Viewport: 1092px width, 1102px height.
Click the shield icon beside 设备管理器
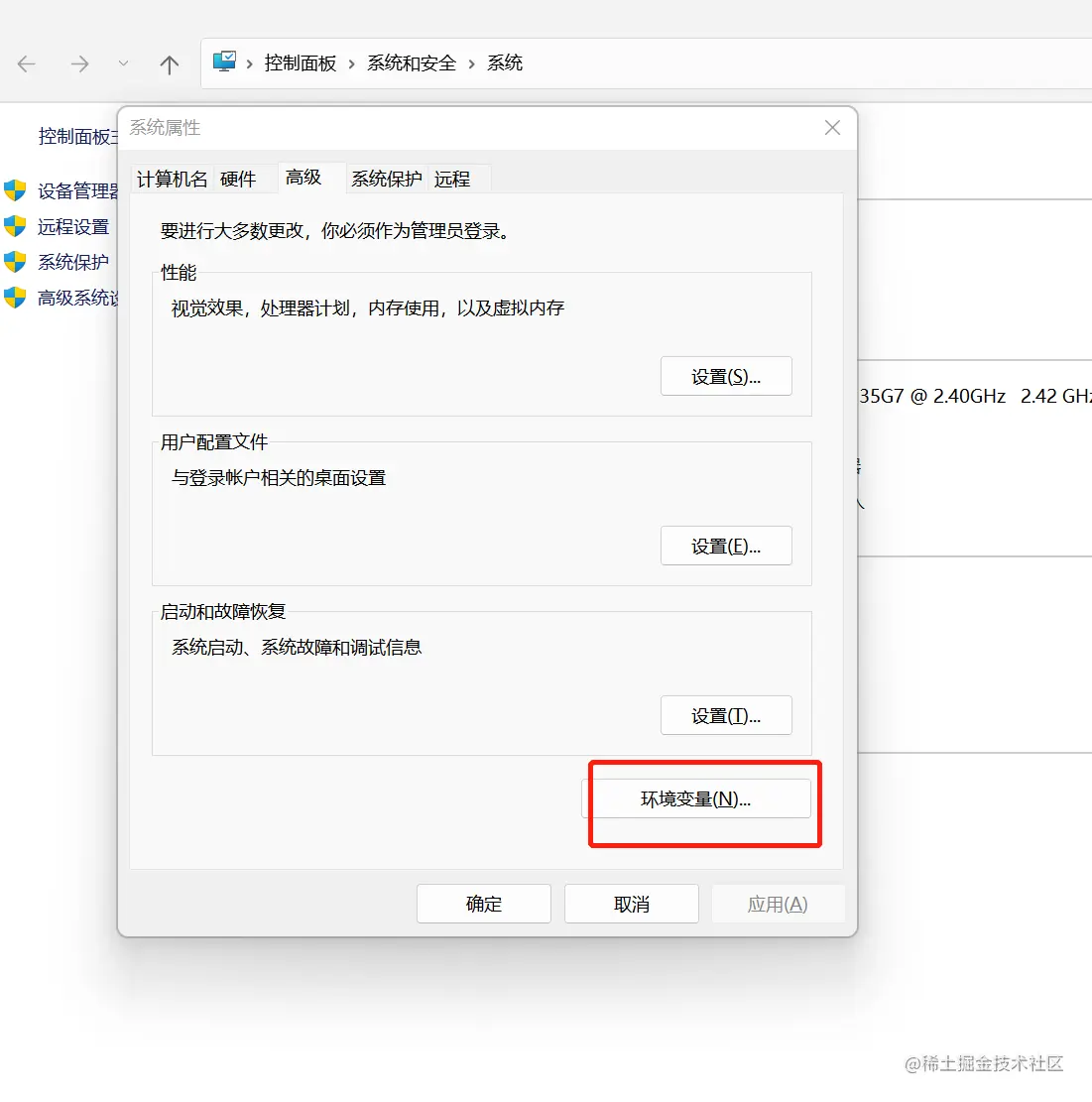point(16,190)
